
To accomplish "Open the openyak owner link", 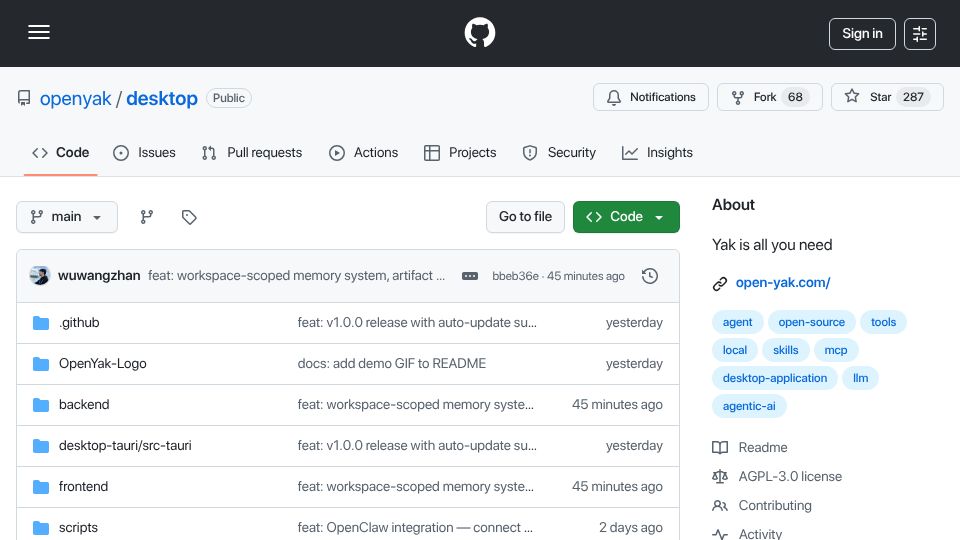I will 75,99.
